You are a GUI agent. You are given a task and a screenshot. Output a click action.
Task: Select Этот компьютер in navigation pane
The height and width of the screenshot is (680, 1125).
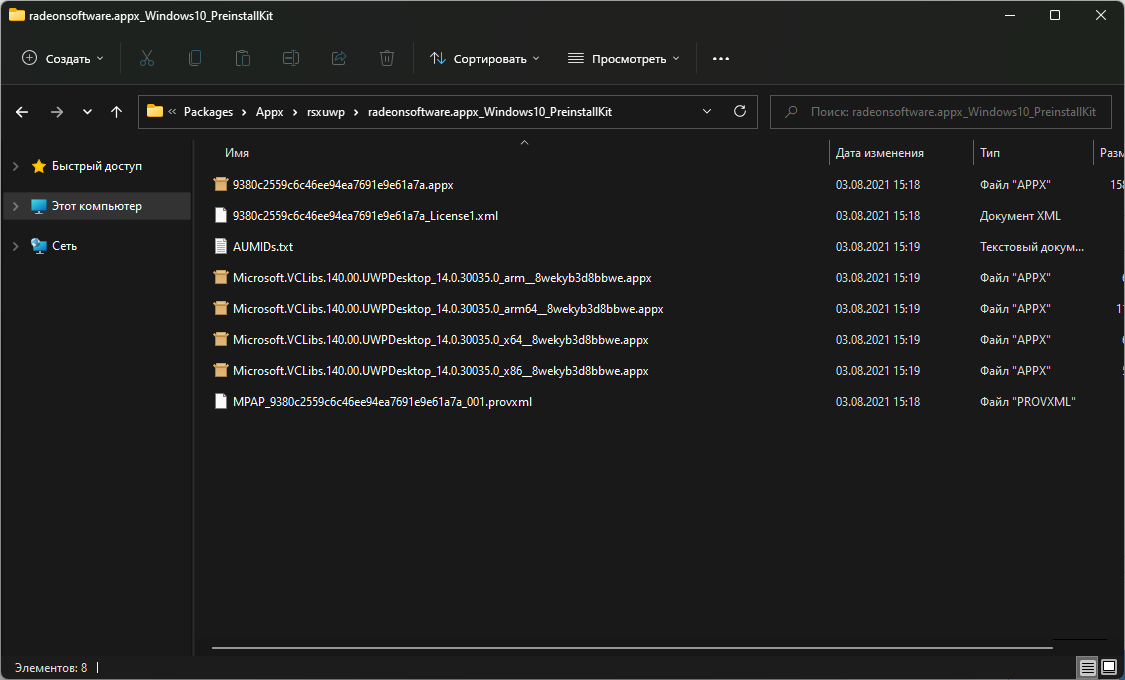click(96, 206)
